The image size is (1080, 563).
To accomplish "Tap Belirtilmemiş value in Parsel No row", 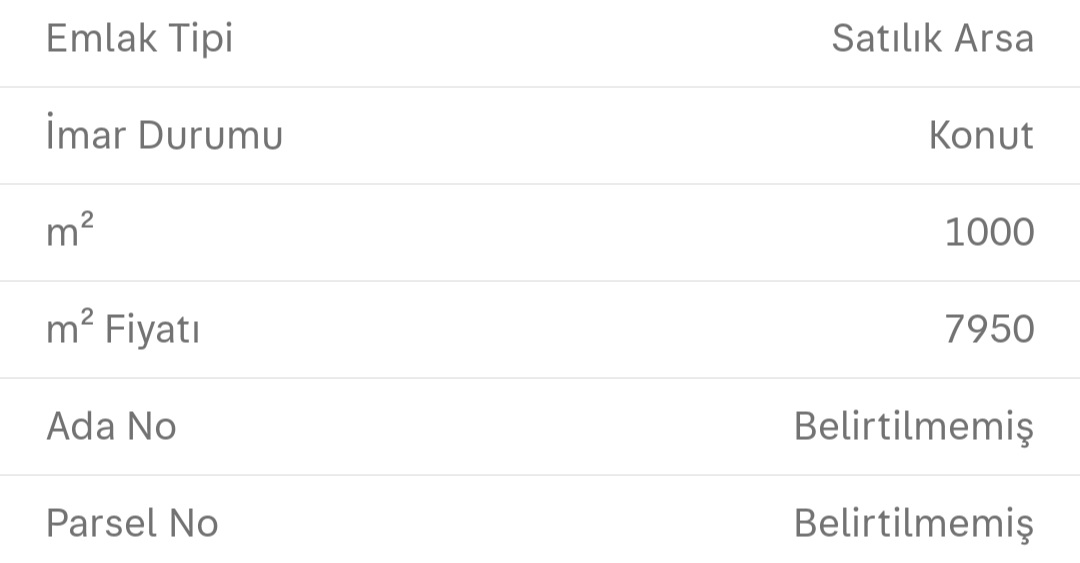I will [x=913, y=524].
